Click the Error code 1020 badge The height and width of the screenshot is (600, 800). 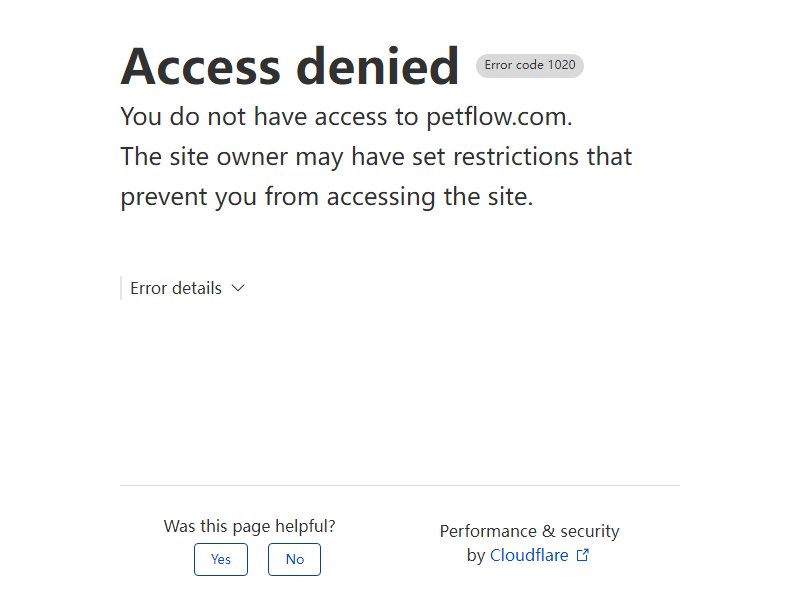coord(530,65)
